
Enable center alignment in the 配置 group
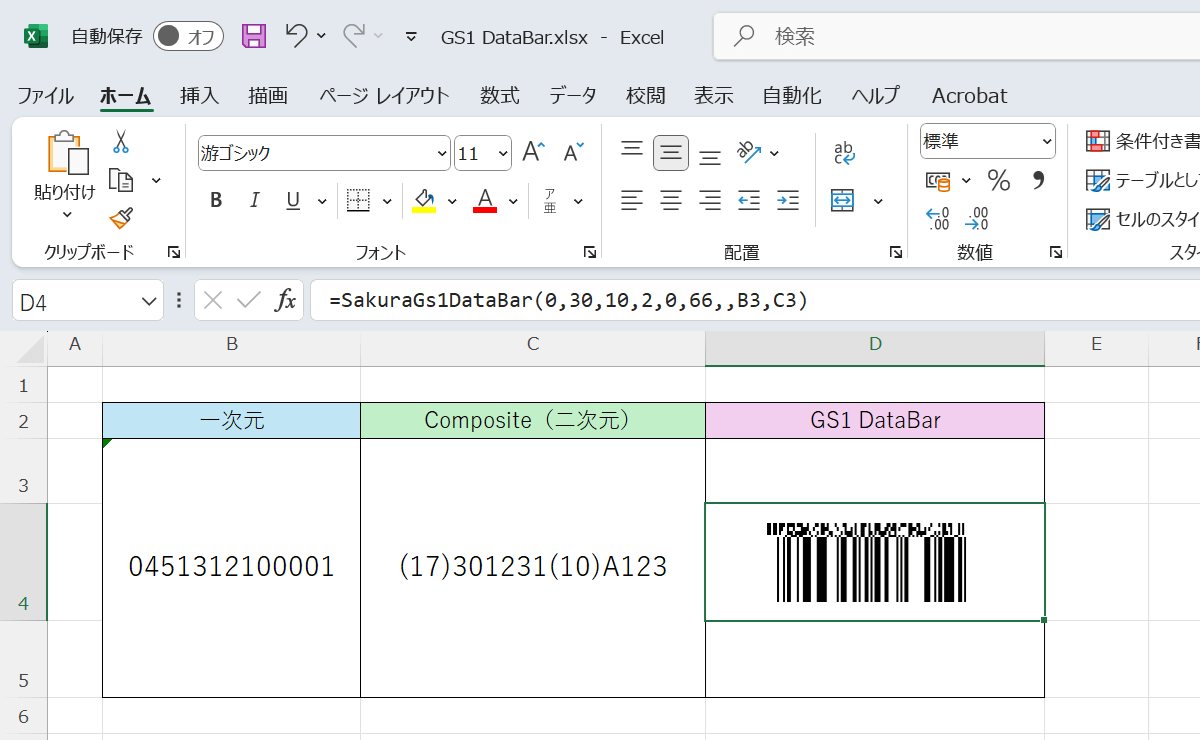[x=670, y=200]
